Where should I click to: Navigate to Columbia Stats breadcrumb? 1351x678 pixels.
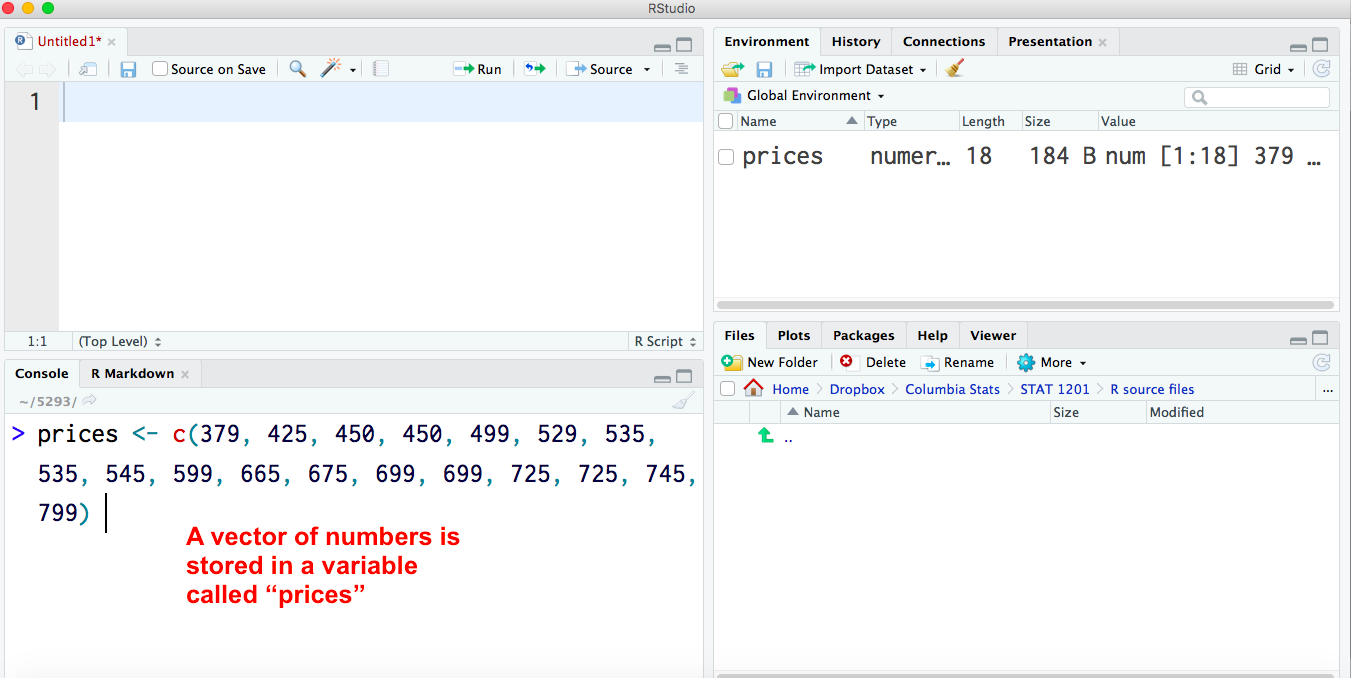[952, 389]
